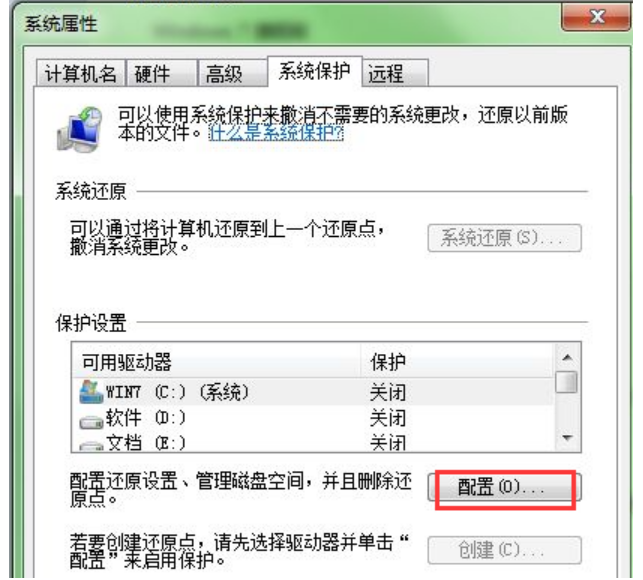Select the 关闭 status of 软件 (D:) row
This screenshot has width=643, height=580.
388,418
